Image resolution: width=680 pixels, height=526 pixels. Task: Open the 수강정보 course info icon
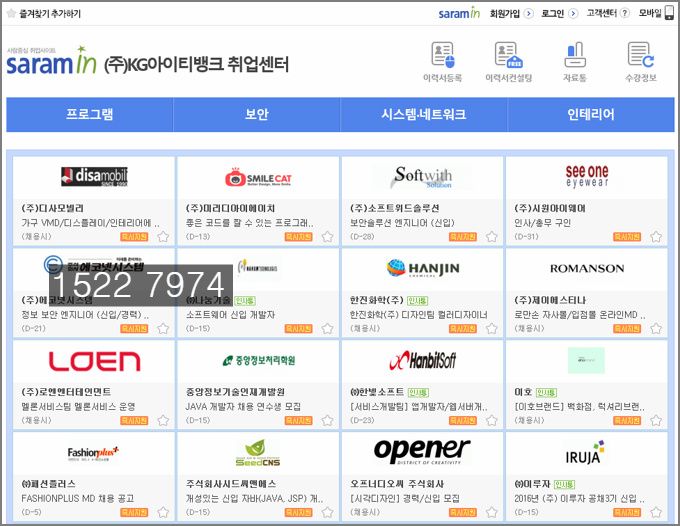pos(641,55)
